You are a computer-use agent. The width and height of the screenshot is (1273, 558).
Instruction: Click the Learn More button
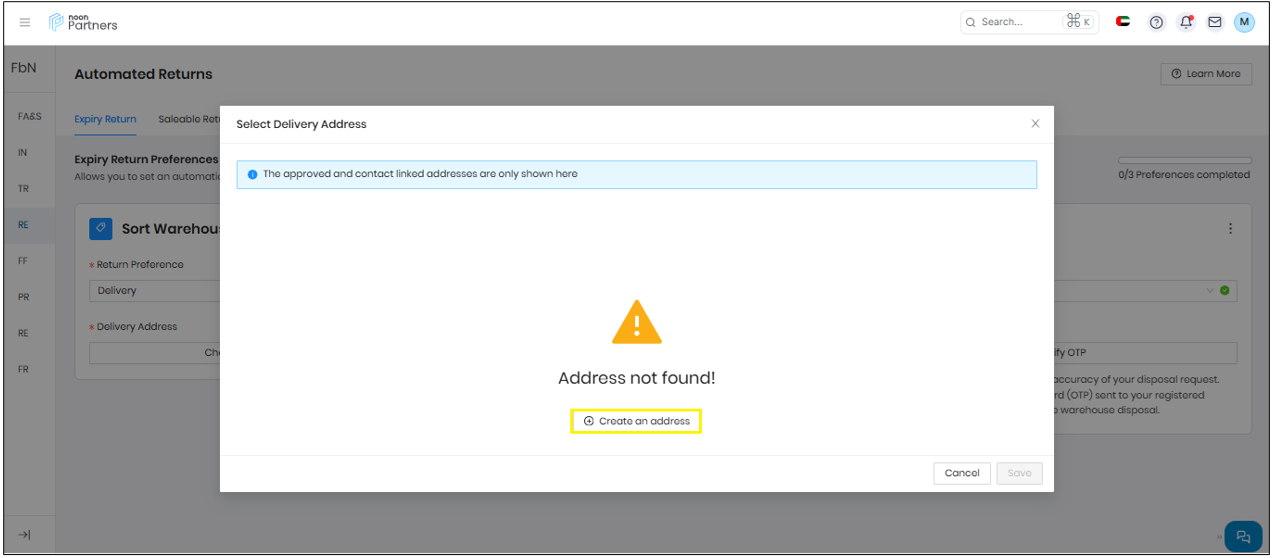[1205, 74]
